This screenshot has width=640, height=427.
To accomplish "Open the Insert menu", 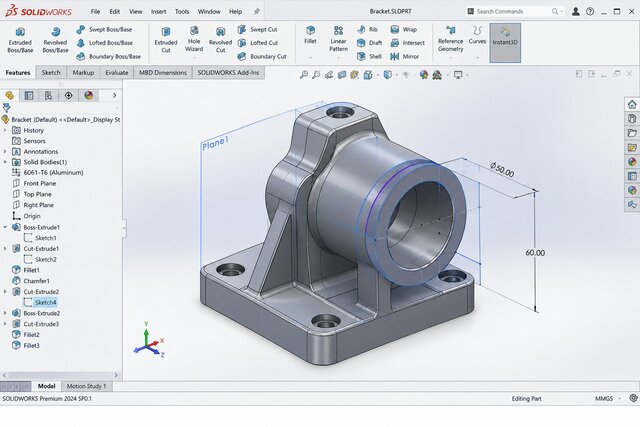I will coord(158,11).
